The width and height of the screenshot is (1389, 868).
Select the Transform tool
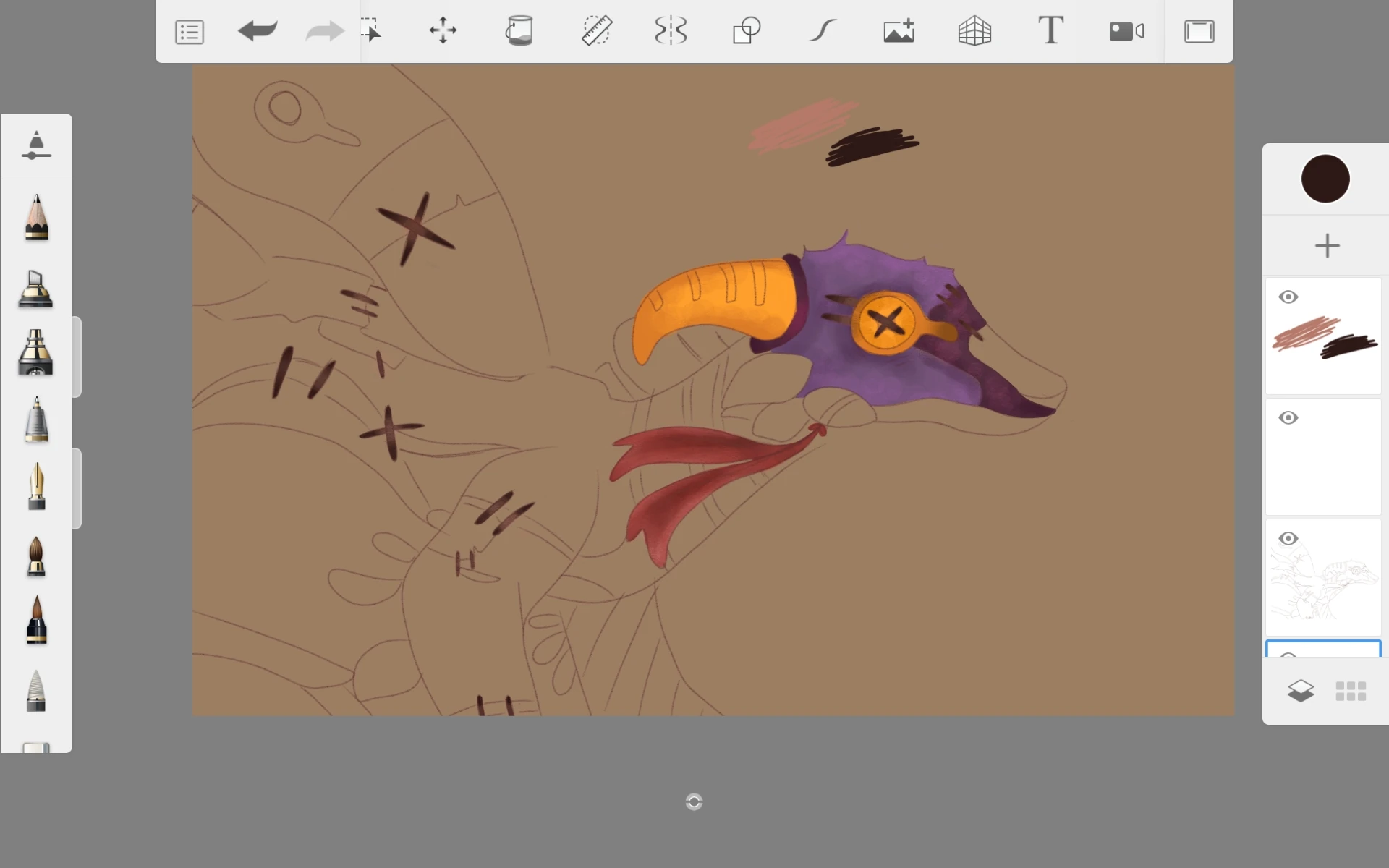coord(442,31)
